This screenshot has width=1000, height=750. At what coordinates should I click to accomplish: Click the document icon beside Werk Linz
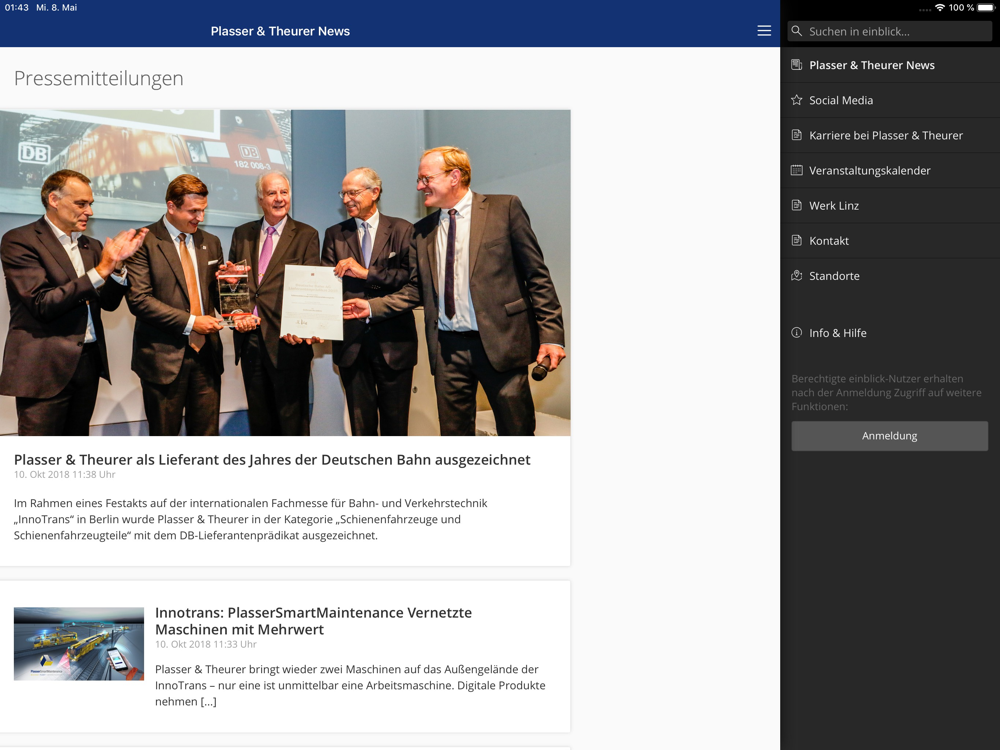tap(797, 205)
